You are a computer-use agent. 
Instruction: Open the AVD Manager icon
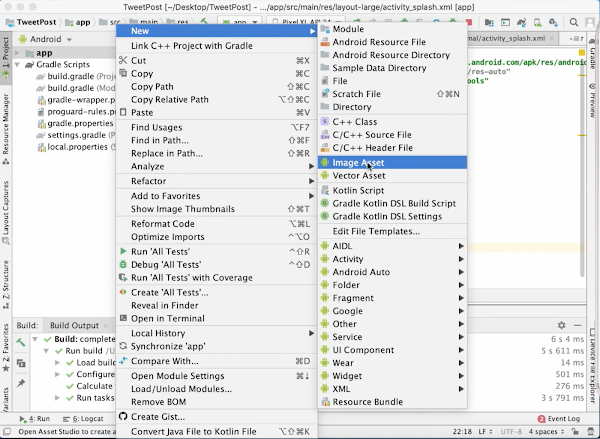click(537, 22)
